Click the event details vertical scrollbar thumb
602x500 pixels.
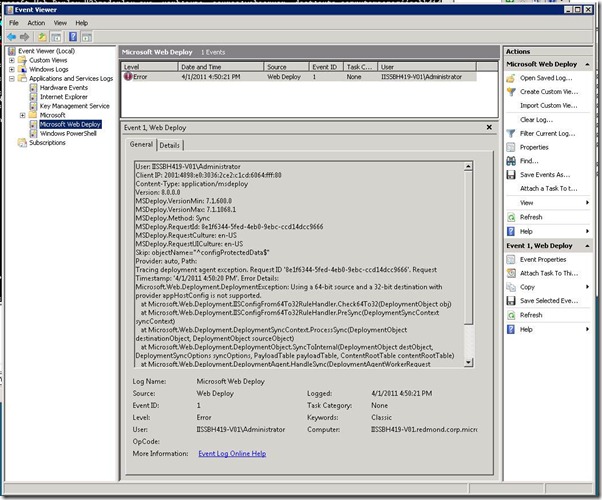point(468,248)
